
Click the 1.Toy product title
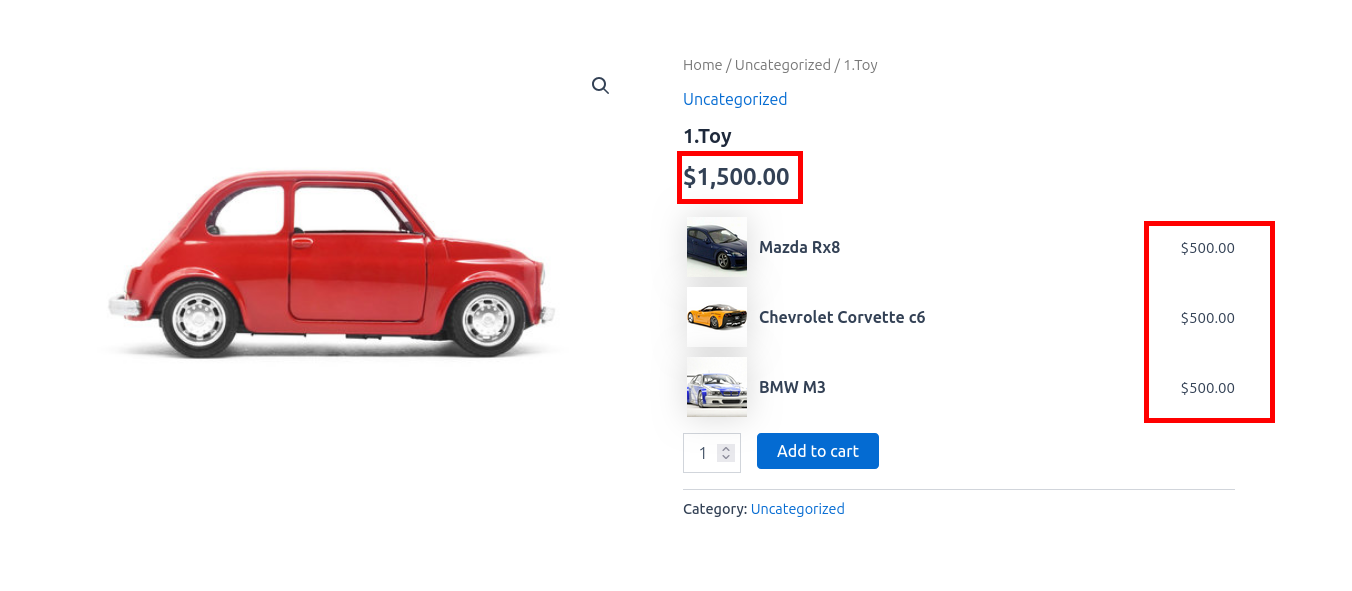coord(707,136)
